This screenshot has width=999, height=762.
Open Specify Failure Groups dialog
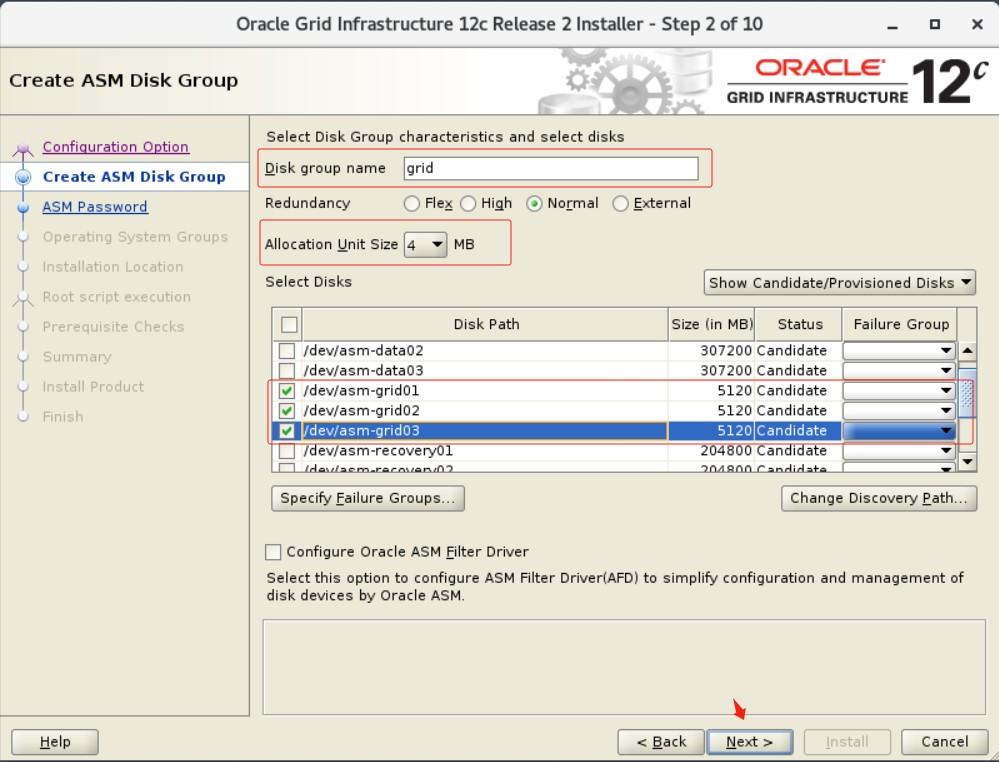pos(367,498)
